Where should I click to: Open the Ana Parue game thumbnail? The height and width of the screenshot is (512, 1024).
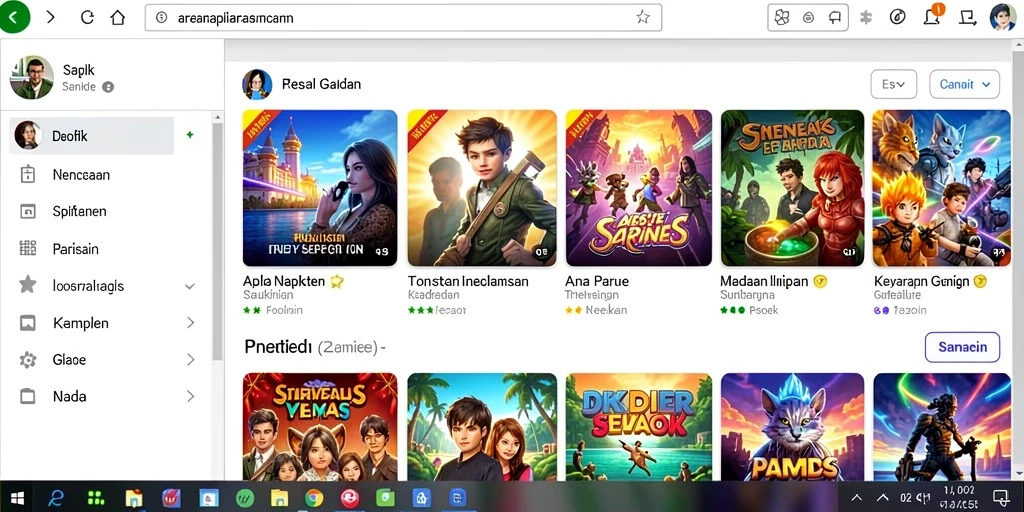click(639, 188)
